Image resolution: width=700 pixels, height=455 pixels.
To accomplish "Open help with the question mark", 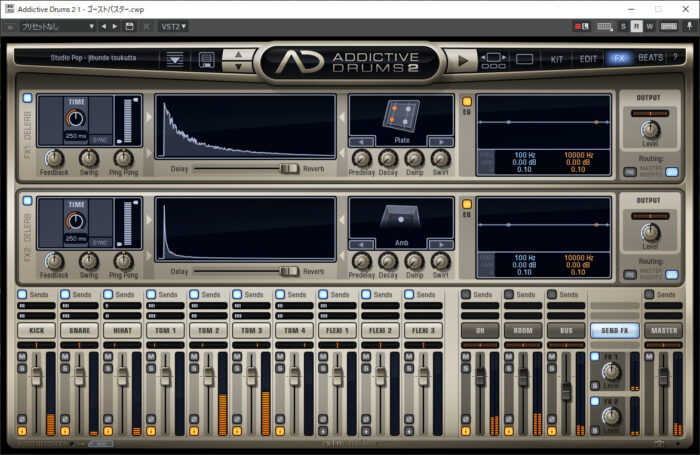I will [675, 57].
